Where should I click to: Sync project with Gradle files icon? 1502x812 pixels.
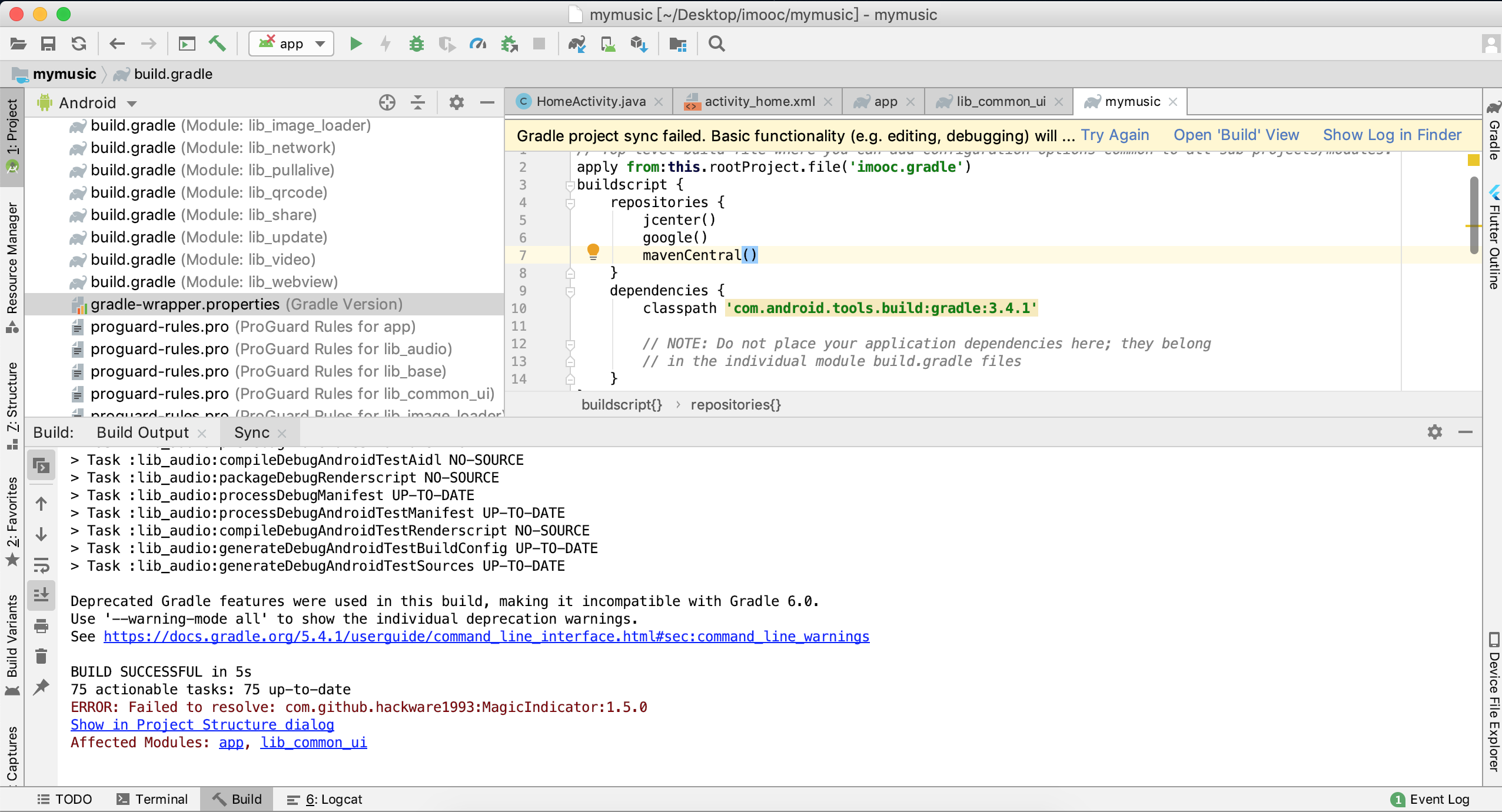pyautogui.click(x=577, y=44)
